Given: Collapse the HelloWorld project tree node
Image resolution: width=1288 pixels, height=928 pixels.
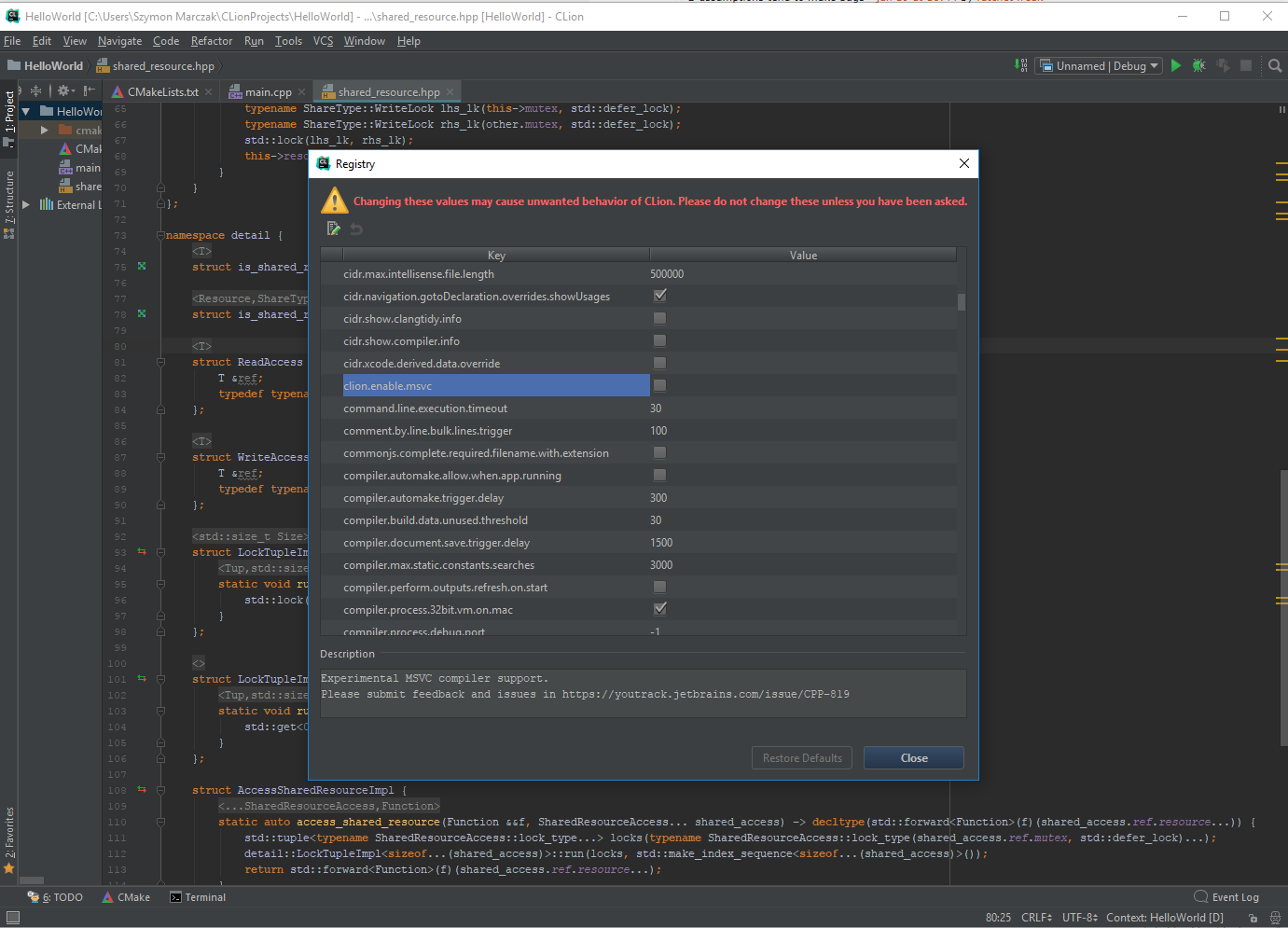Looking at the screenshot, I should 26,112.
